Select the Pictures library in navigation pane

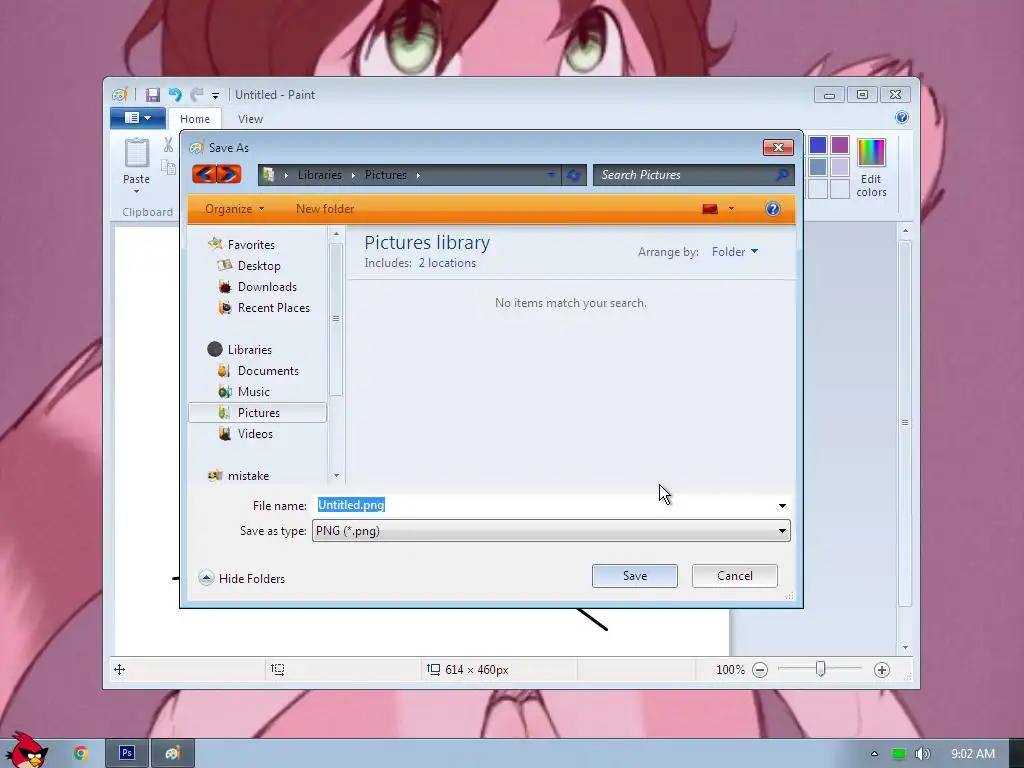258,413
